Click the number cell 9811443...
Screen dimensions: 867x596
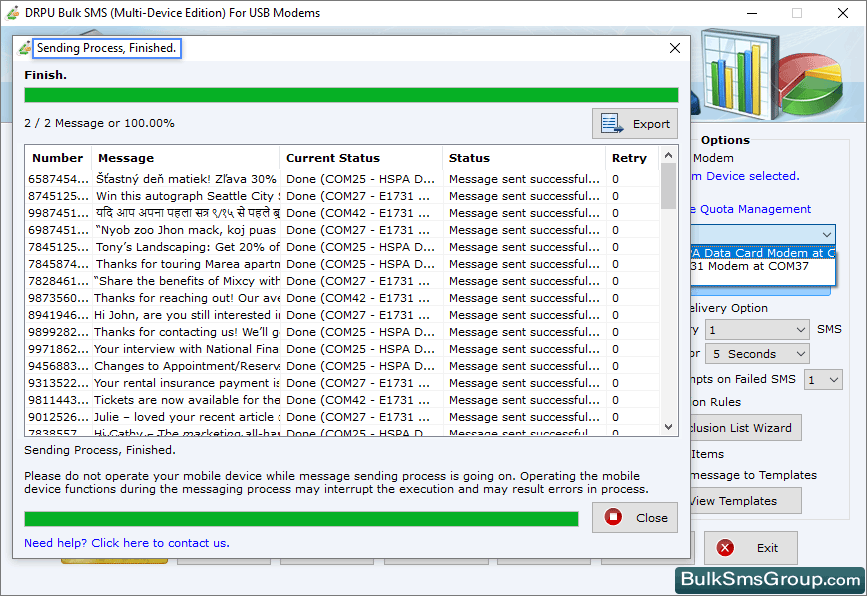coord(58,400)
